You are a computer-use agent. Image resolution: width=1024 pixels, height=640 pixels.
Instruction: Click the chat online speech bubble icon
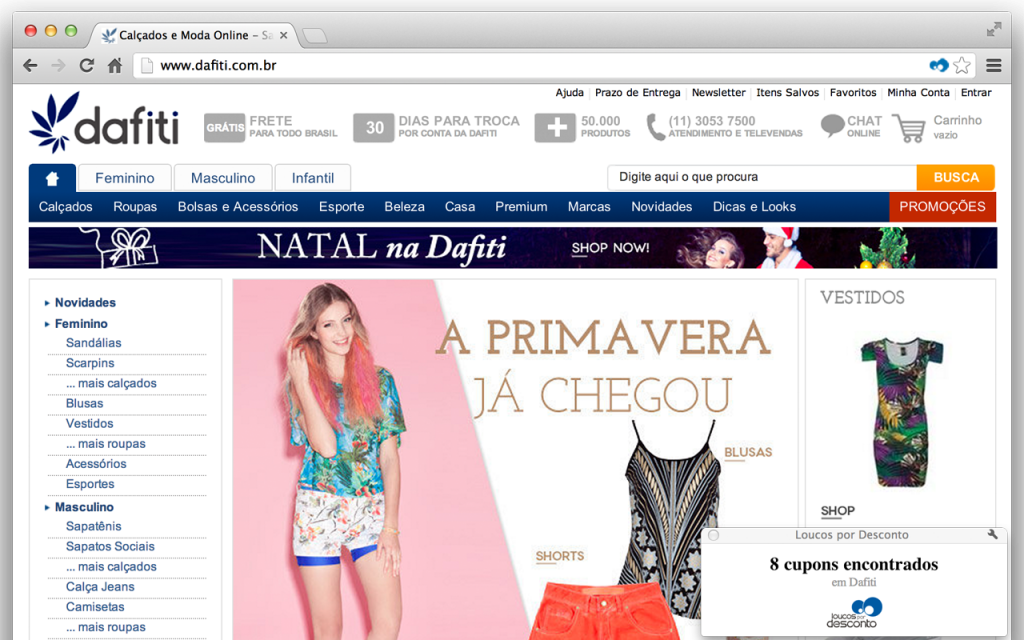click(832, 127)
